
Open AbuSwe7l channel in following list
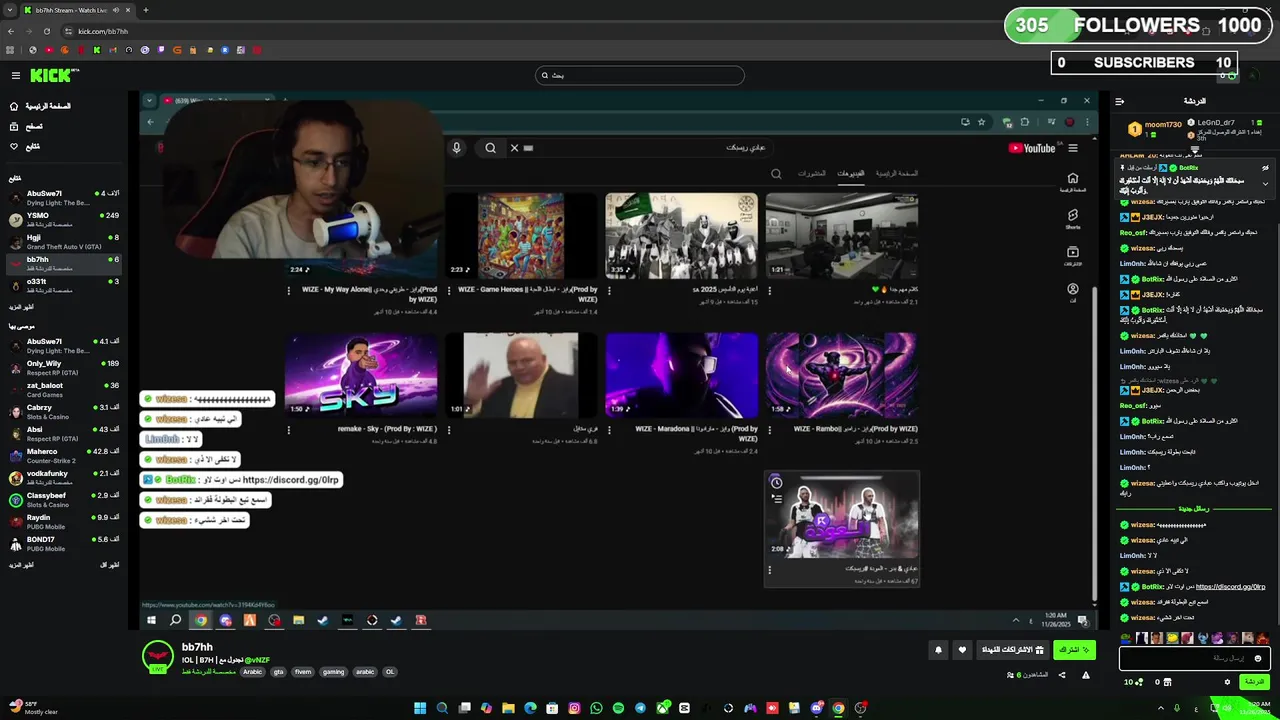coord(64,197)
